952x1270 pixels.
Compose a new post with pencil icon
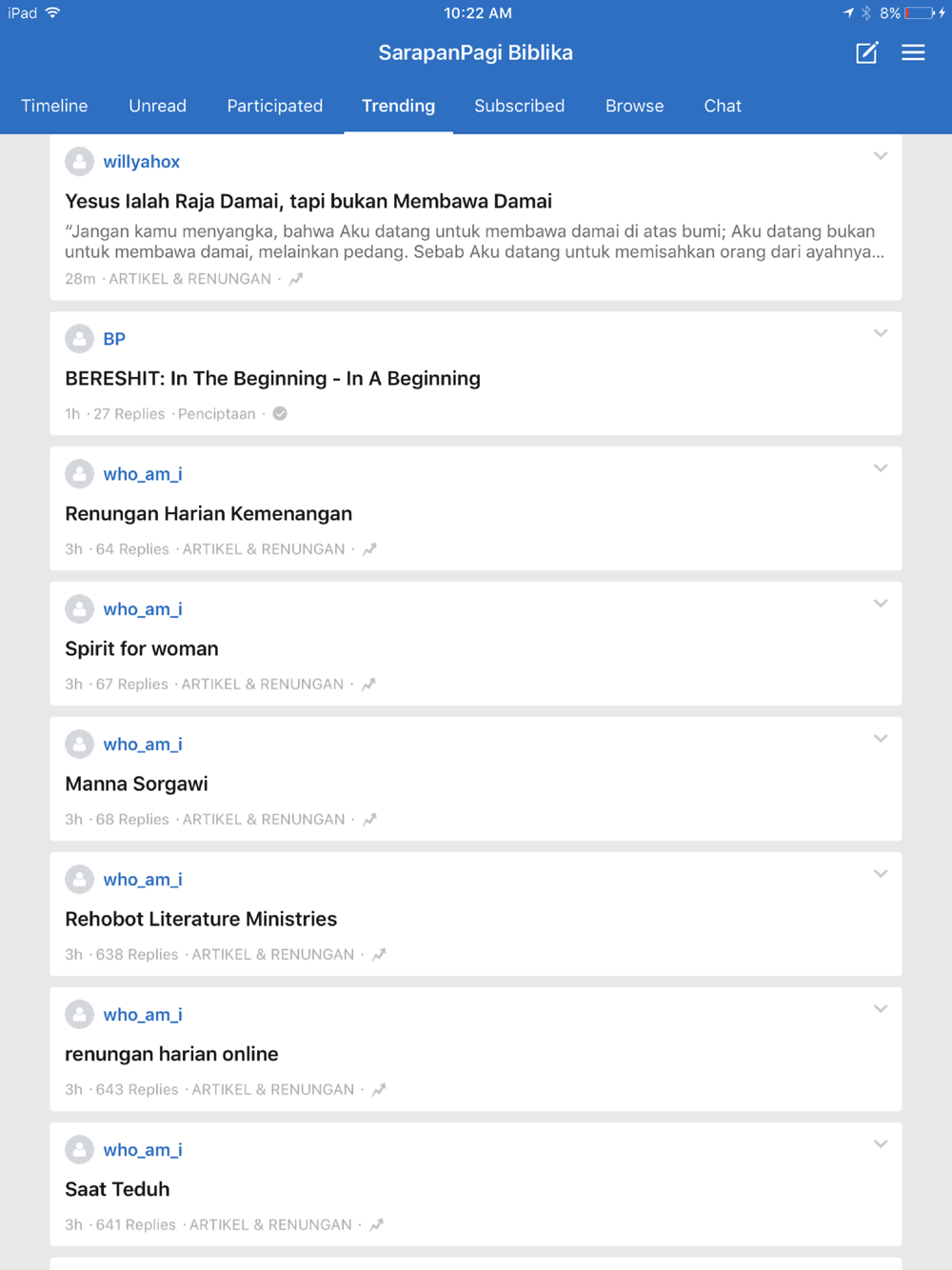tap(866, 52)
